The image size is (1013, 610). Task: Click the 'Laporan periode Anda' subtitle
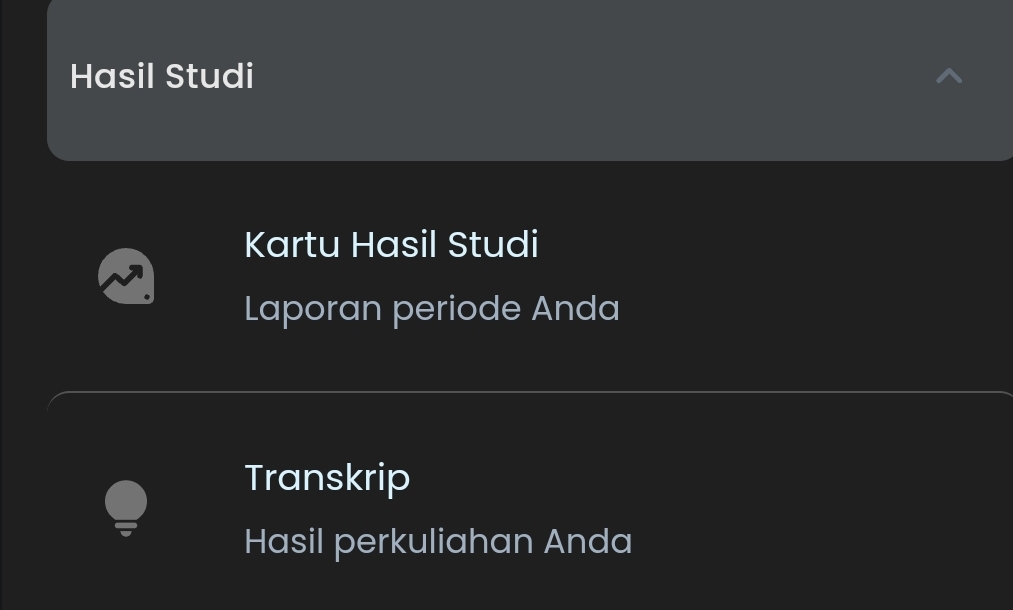point(431,308)
